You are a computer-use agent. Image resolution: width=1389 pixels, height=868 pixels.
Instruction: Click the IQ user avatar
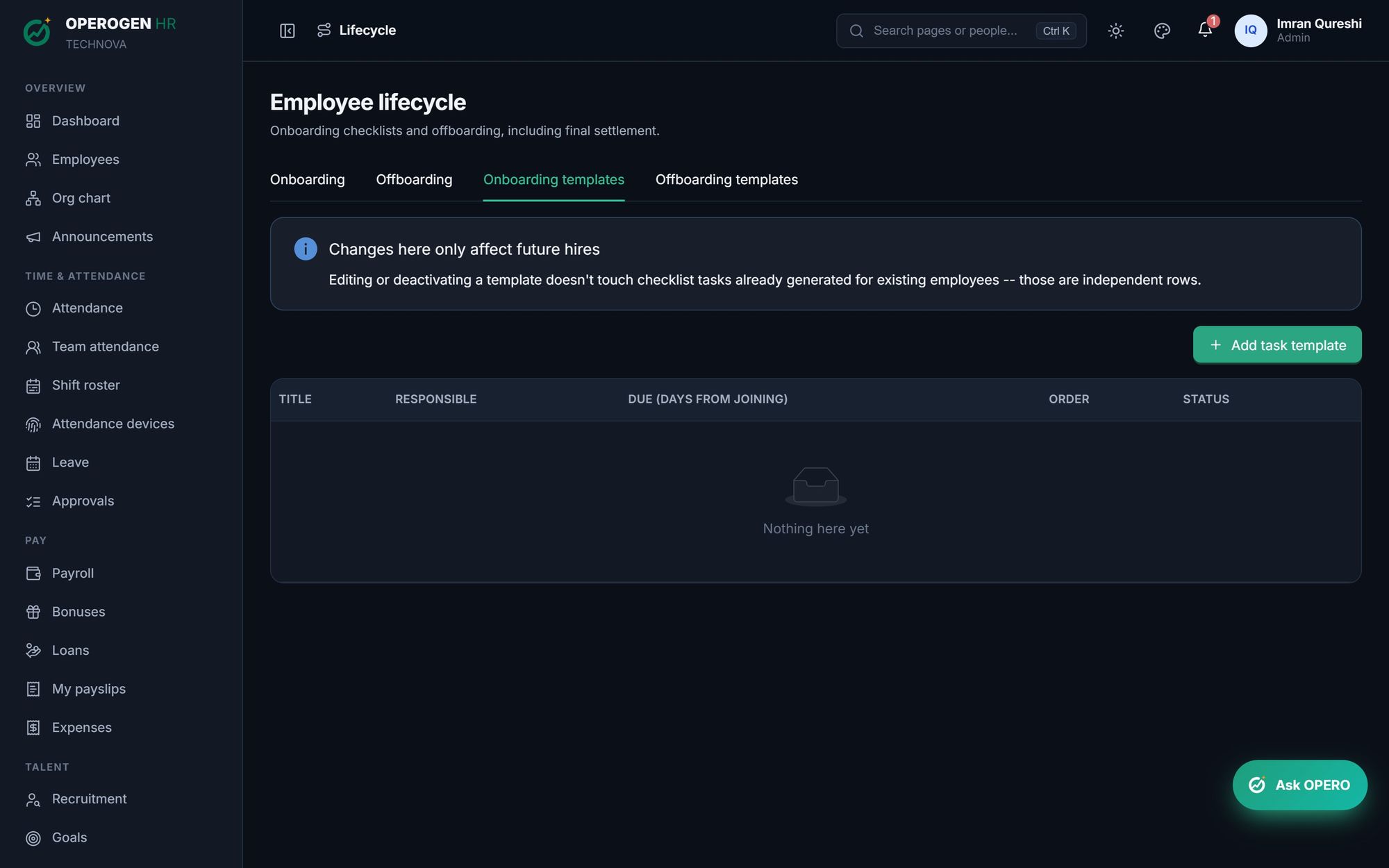(1251, 31)
